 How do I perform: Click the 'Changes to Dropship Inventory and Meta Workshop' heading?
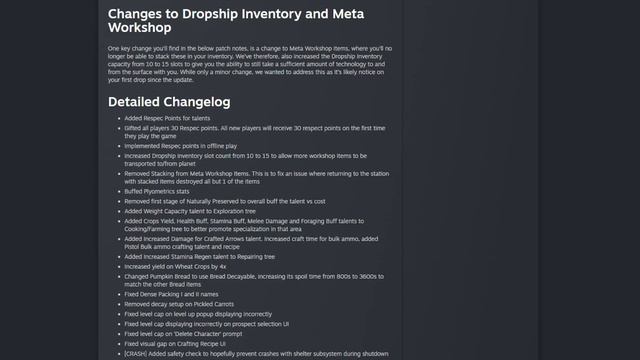coord(236,20)
